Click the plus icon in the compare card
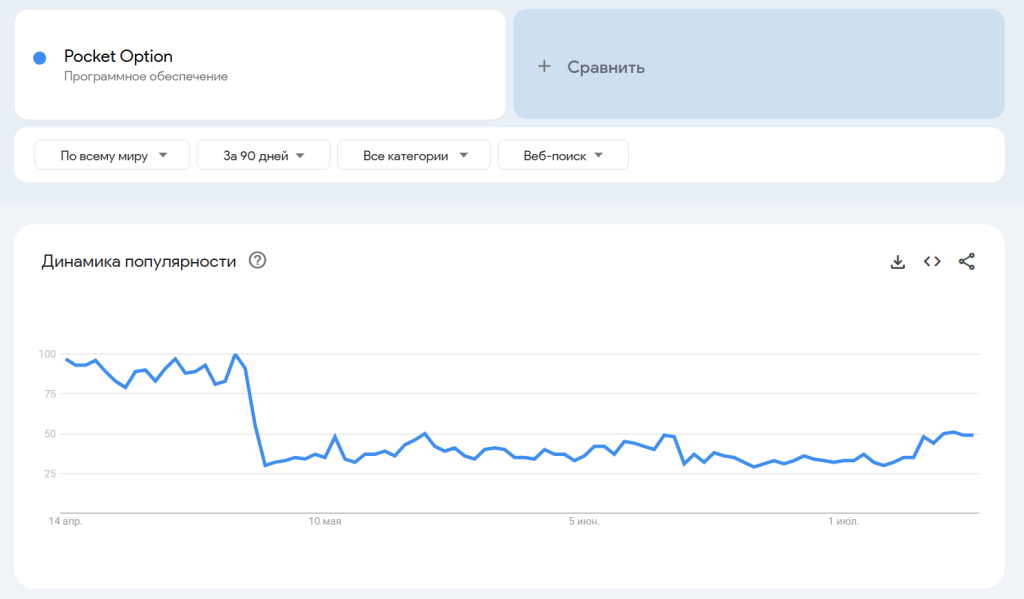Screen dimensions: 1024x599 point(544,67)
